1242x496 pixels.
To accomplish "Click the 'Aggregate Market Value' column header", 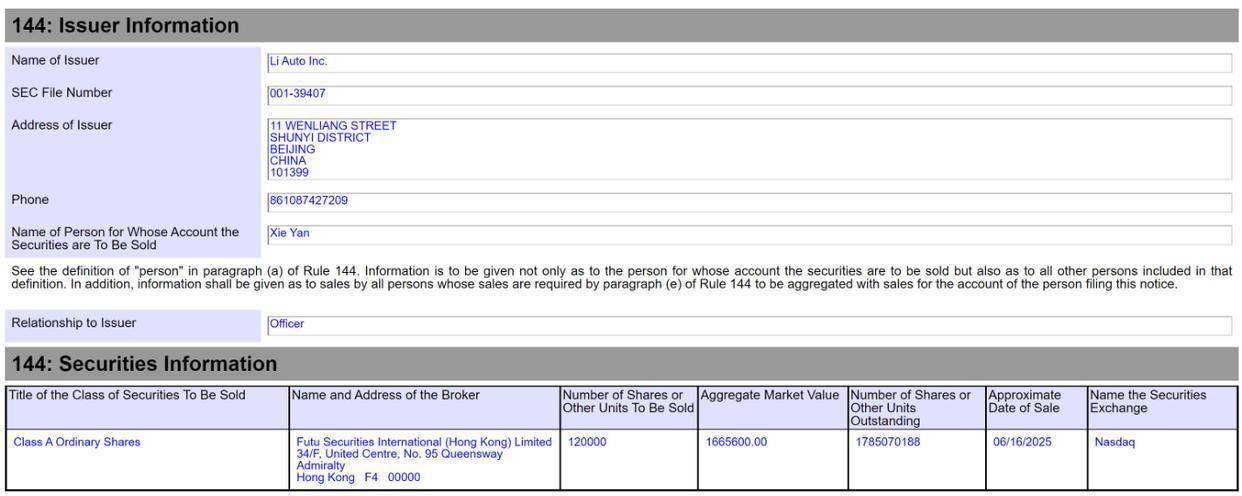I will [x=772, y=408].
